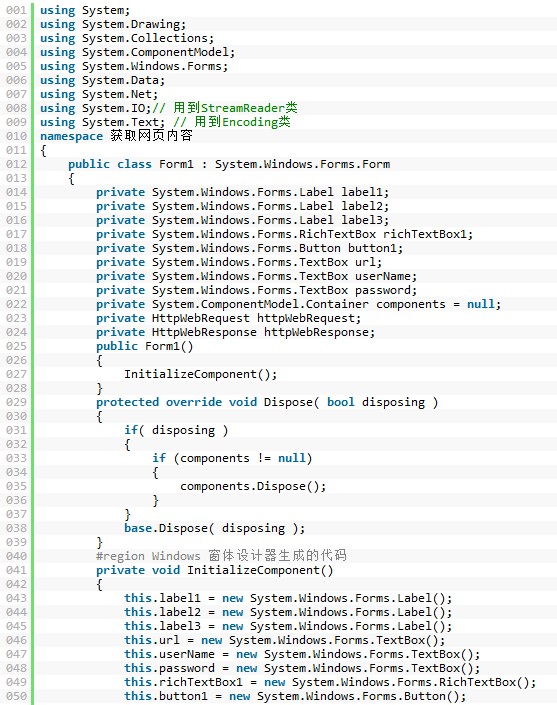Click InitializeComponent call on line 027
The image size is (557, 705).
tap(201, 374)
